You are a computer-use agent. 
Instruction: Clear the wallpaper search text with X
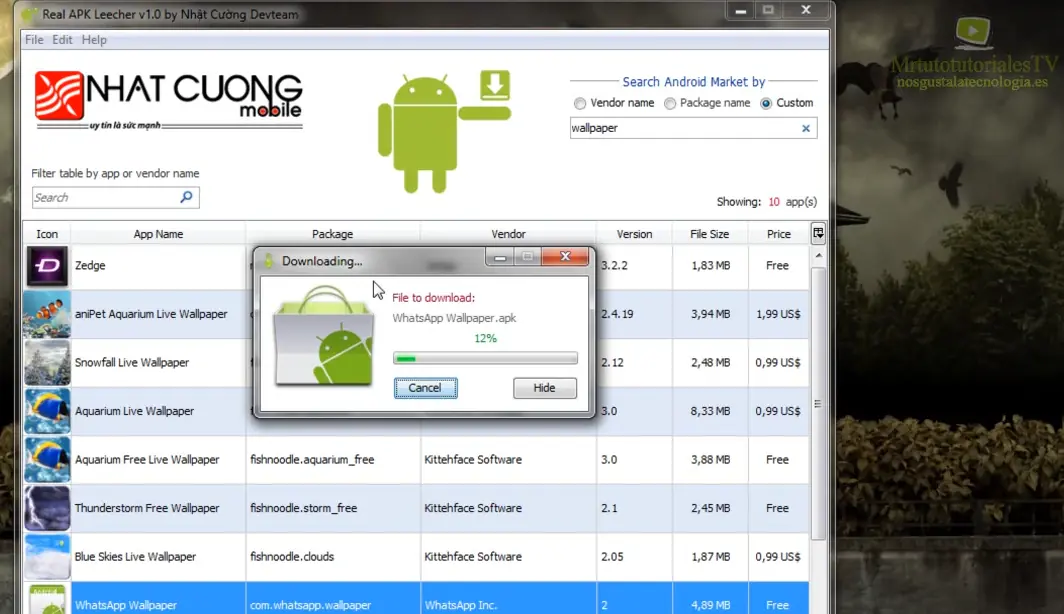point(805,128)
